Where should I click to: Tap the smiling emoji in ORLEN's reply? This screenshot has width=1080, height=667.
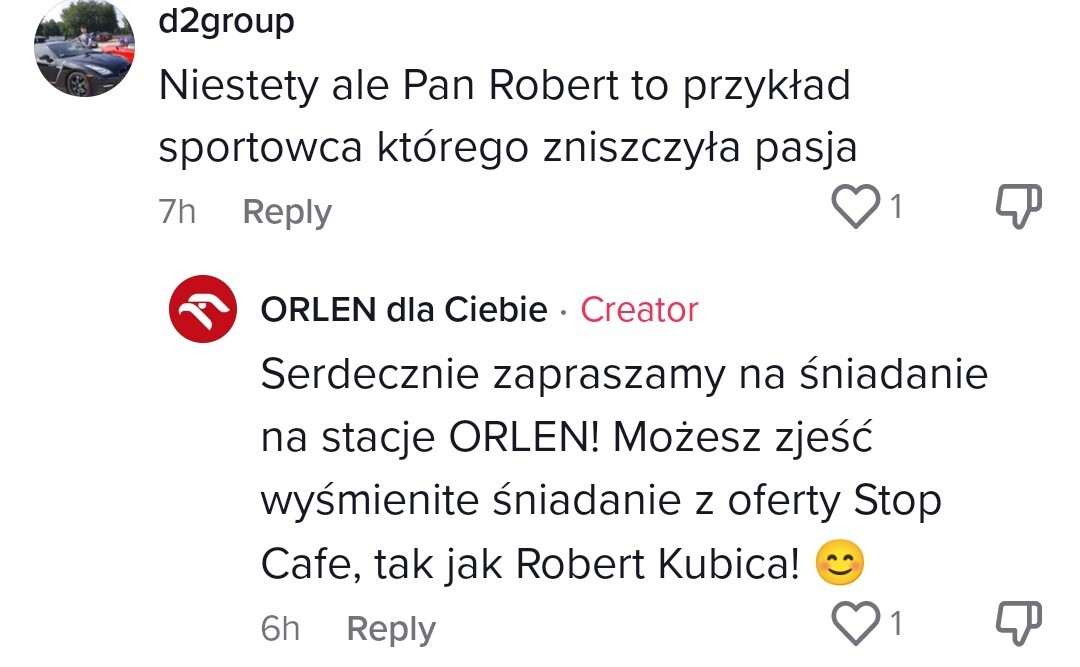click(839, 566)
